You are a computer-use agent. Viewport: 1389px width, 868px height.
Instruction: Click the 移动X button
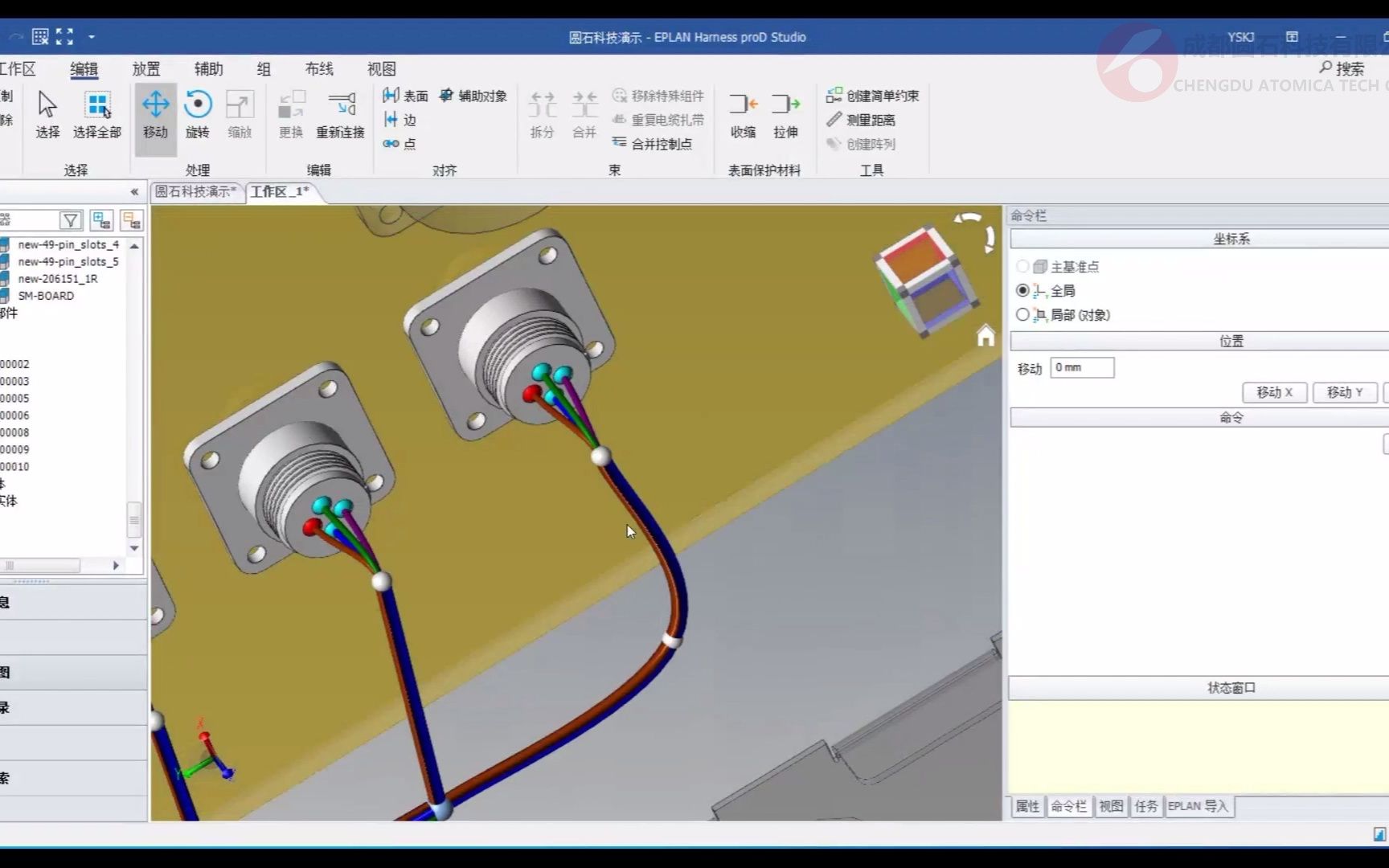click(x=1274, y=392)
